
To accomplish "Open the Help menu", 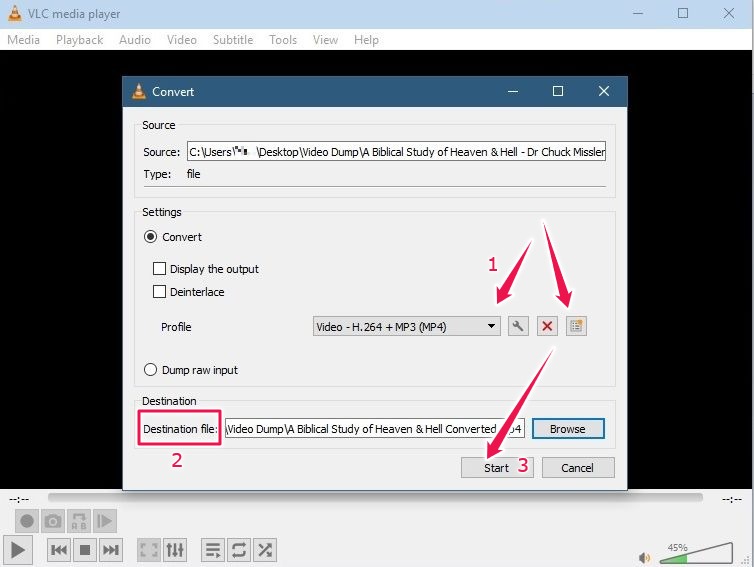I will [366, 40].
